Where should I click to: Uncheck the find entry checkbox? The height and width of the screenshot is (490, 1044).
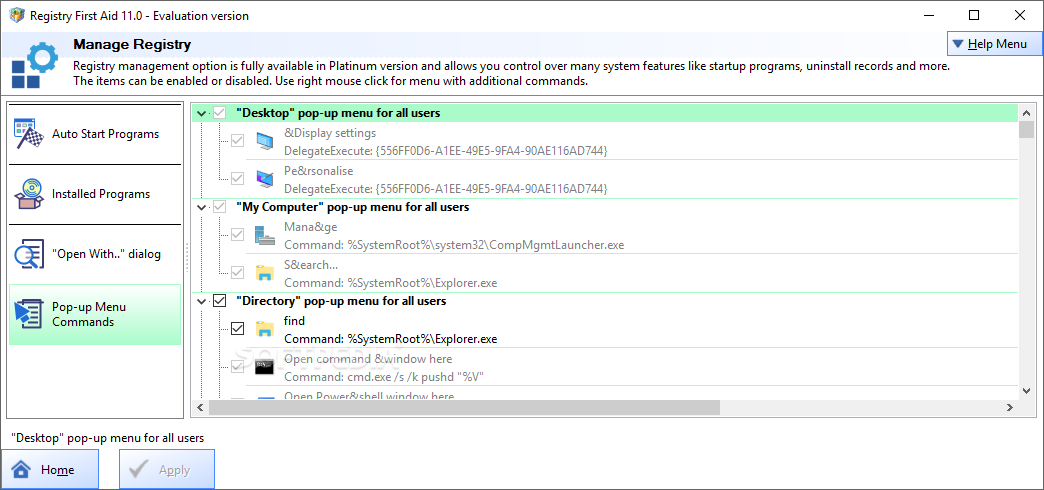point(238,329)
